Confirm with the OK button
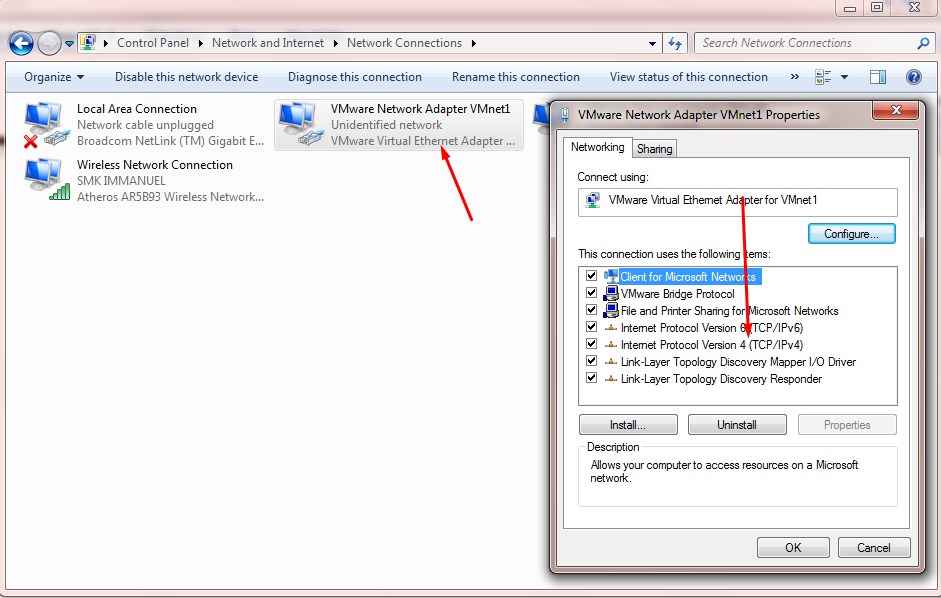Viewport: 941px width, 598px height. pos(793,548)
